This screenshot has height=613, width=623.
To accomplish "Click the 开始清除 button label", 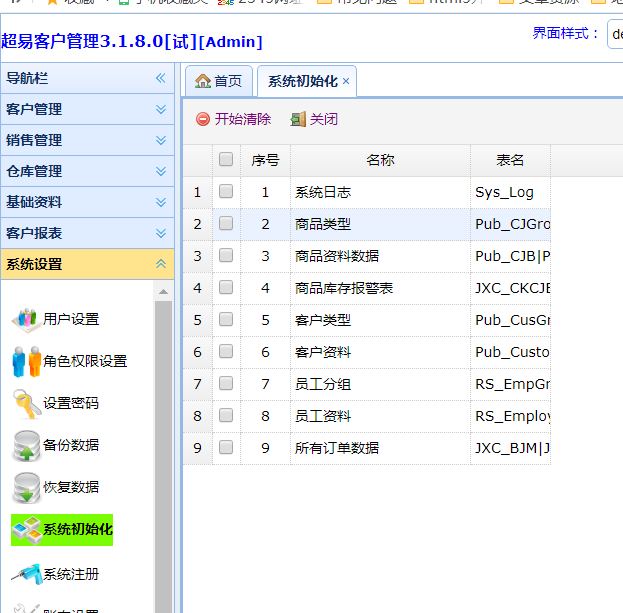I will coord(243,119).
